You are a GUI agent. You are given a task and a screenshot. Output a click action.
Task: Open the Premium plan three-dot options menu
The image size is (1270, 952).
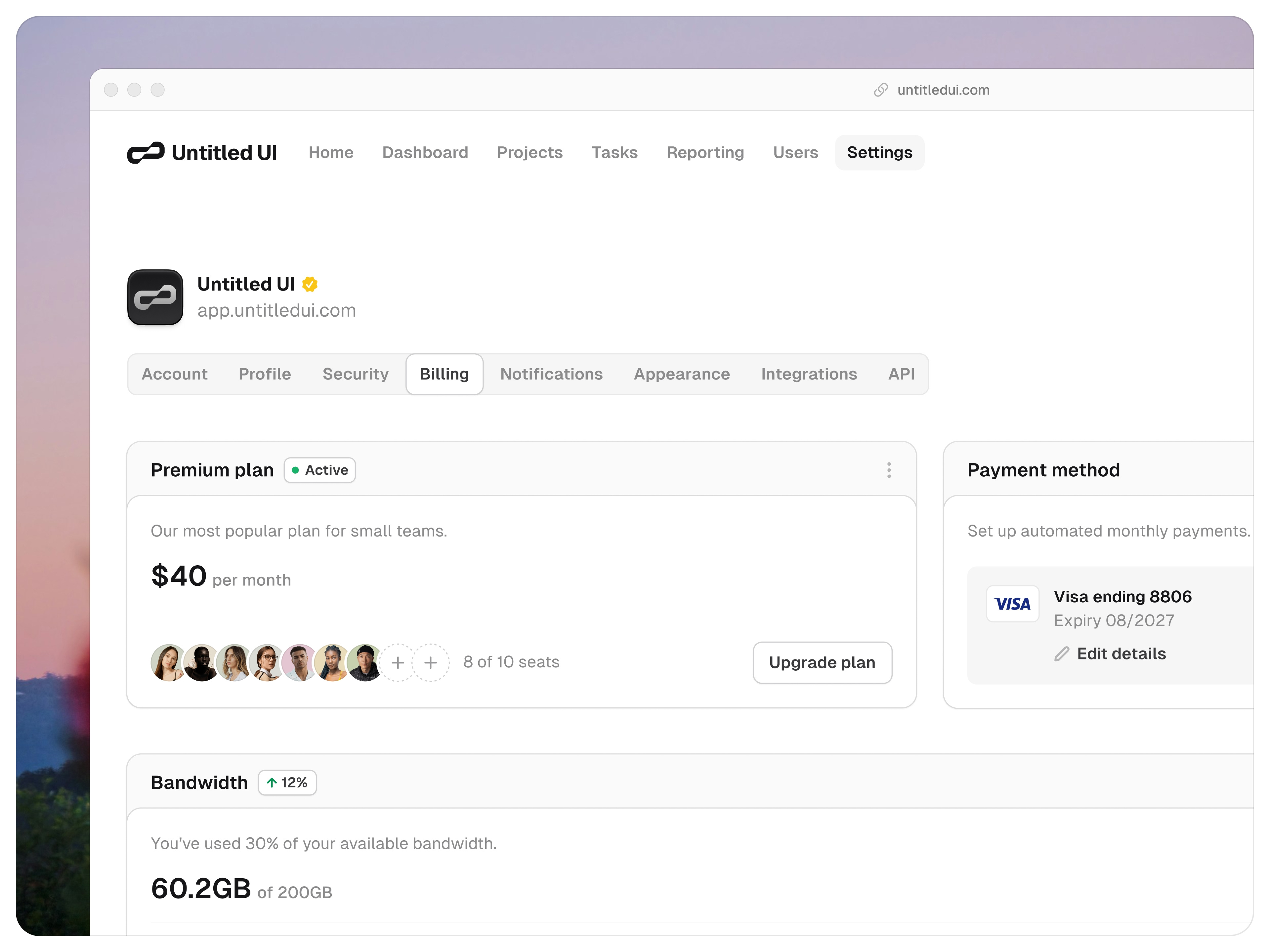click(x=889, y=470)
